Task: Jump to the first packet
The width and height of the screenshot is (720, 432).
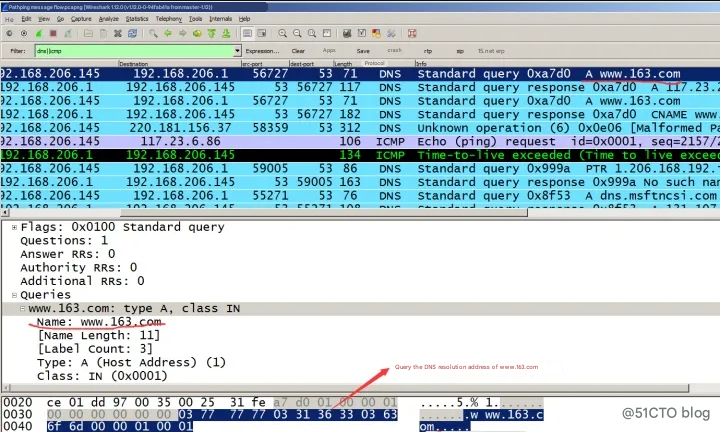Action: coord(212,33)
